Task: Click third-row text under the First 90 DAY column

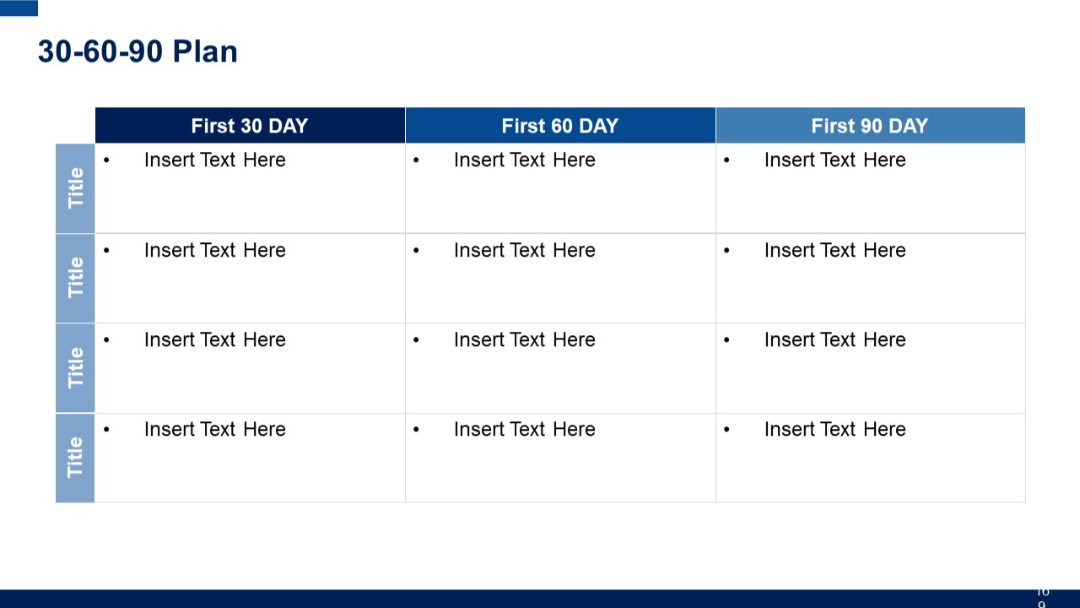Action: click(835, 340)
